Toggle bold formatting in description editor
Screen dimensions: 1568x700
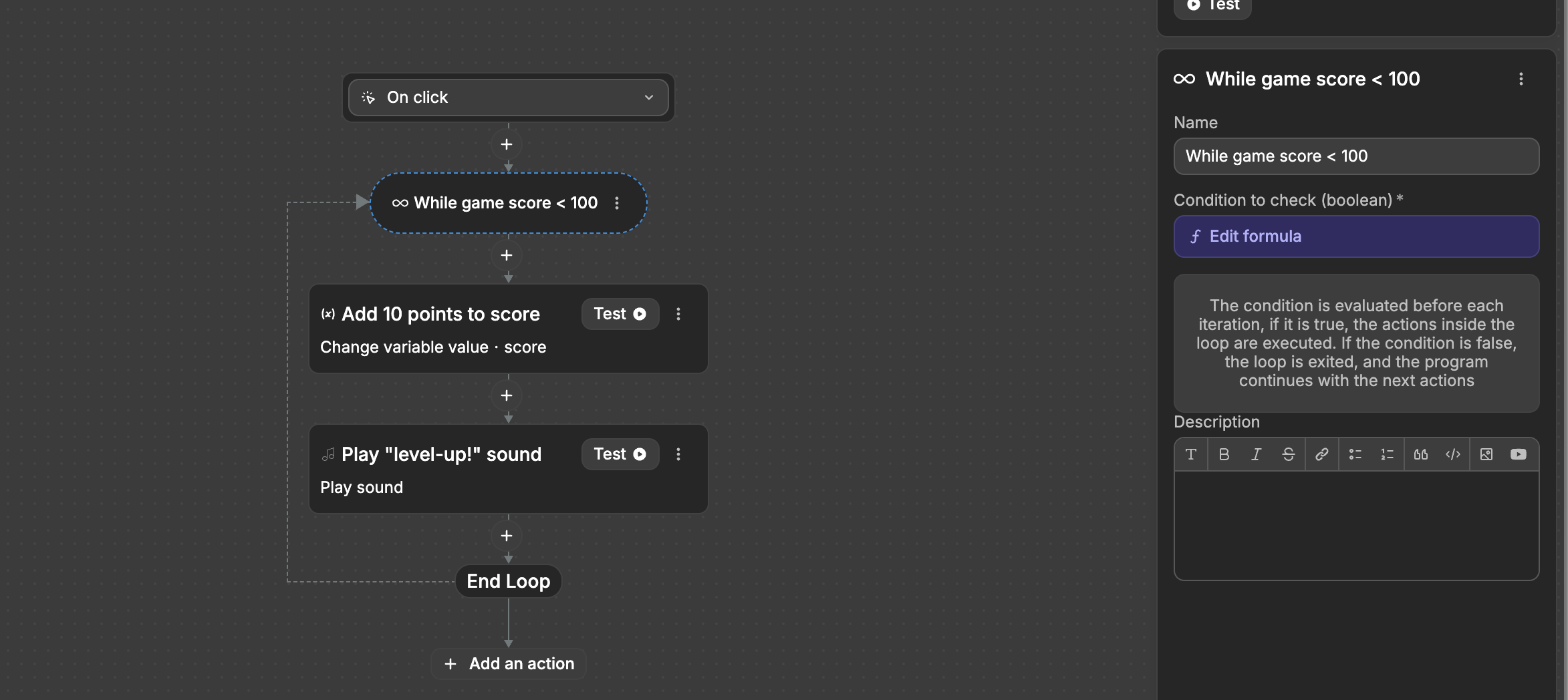click(1224, 454)
